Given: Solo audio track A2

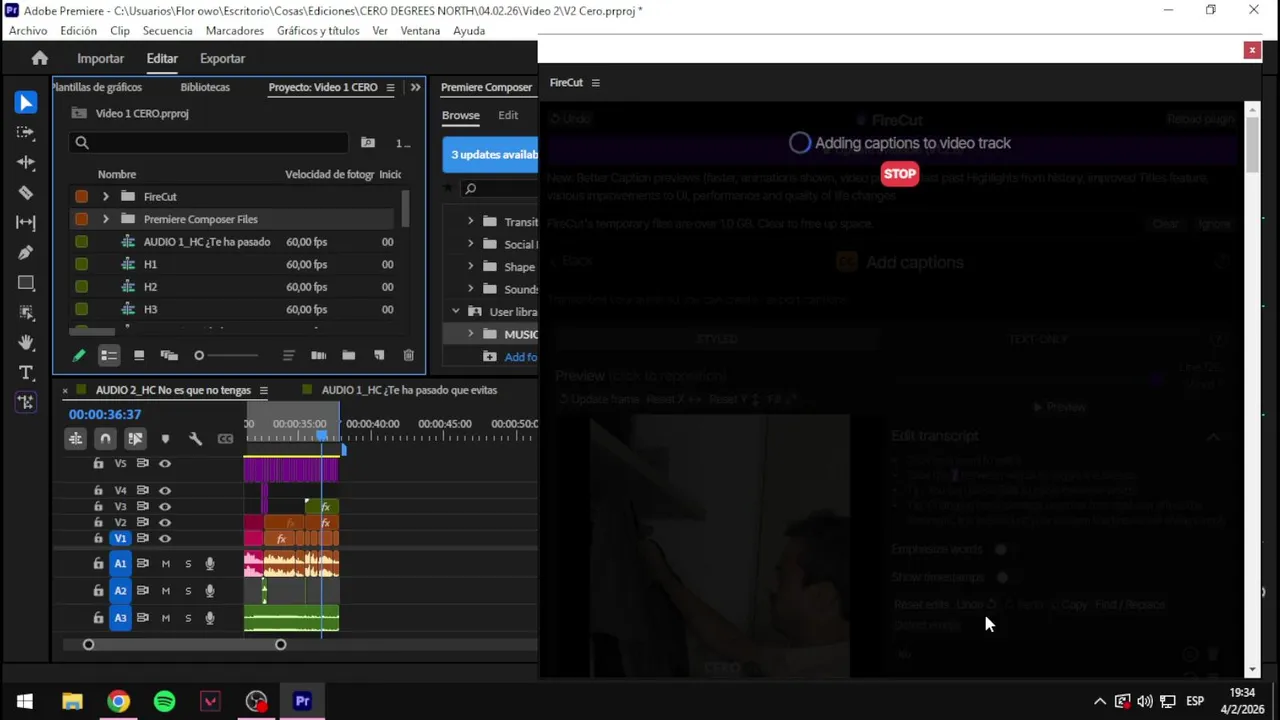Looking at the screenshot, I should pyautogui.click(x=188, y=591).
